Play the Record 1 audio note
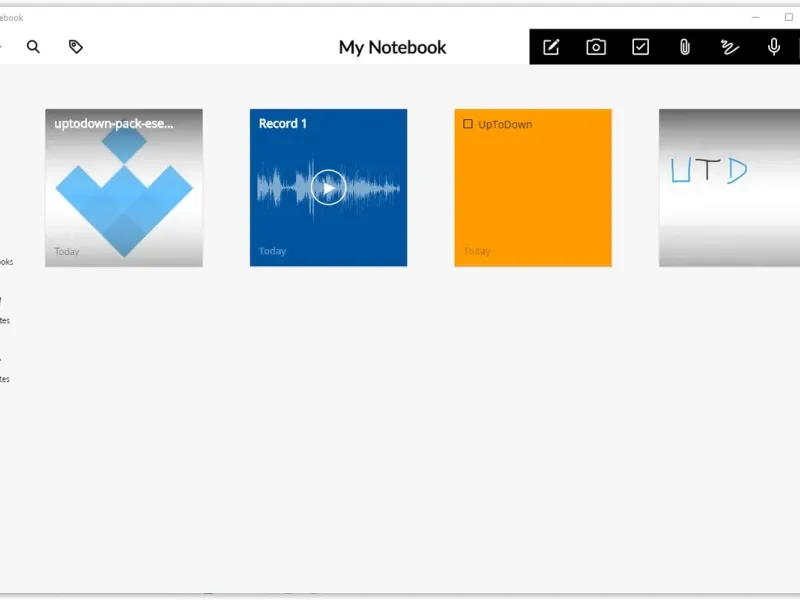800x600 pixels. (328, 187)
